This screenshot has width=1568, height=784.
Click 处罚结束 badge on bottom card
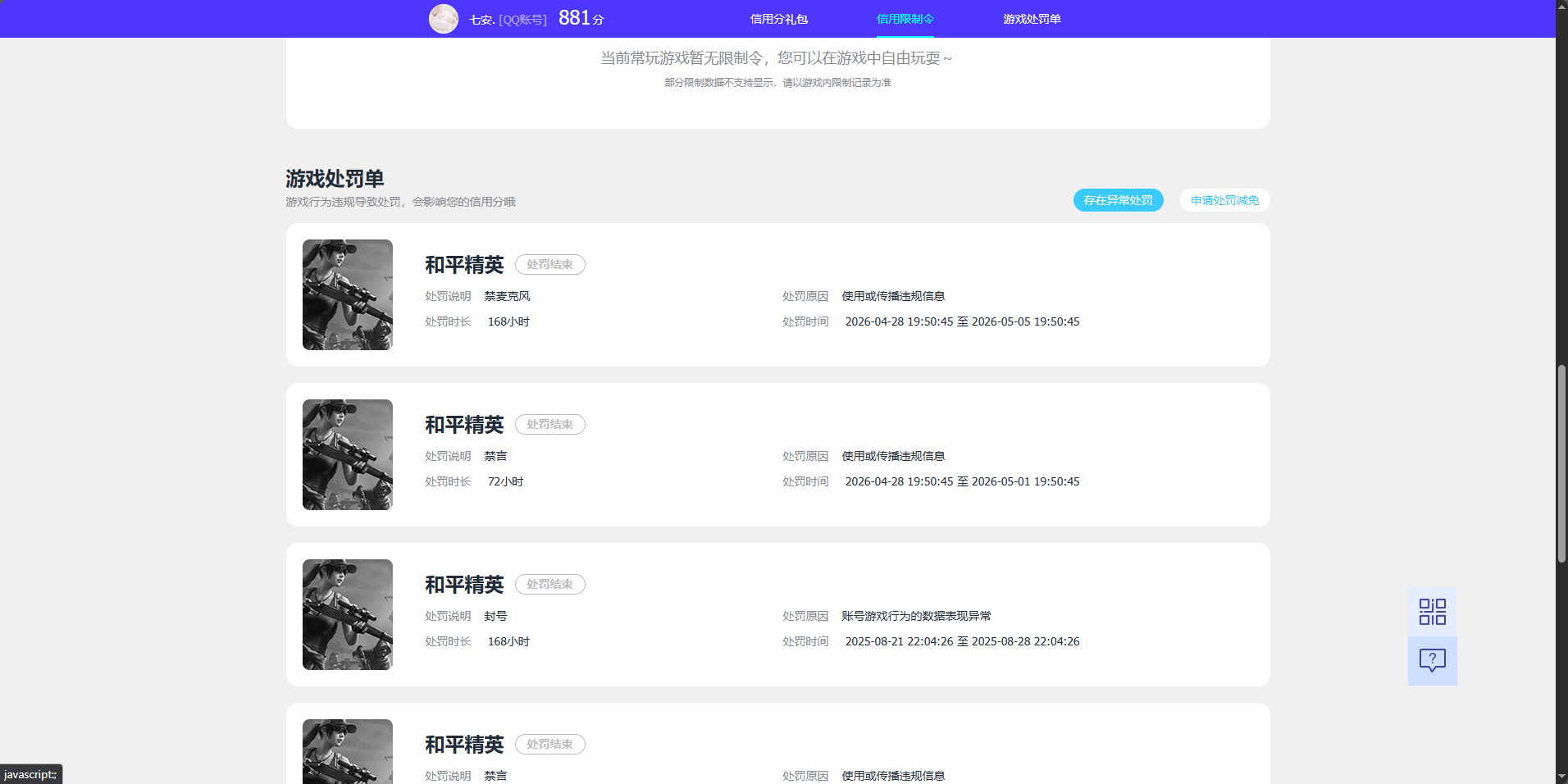[549, 744]
